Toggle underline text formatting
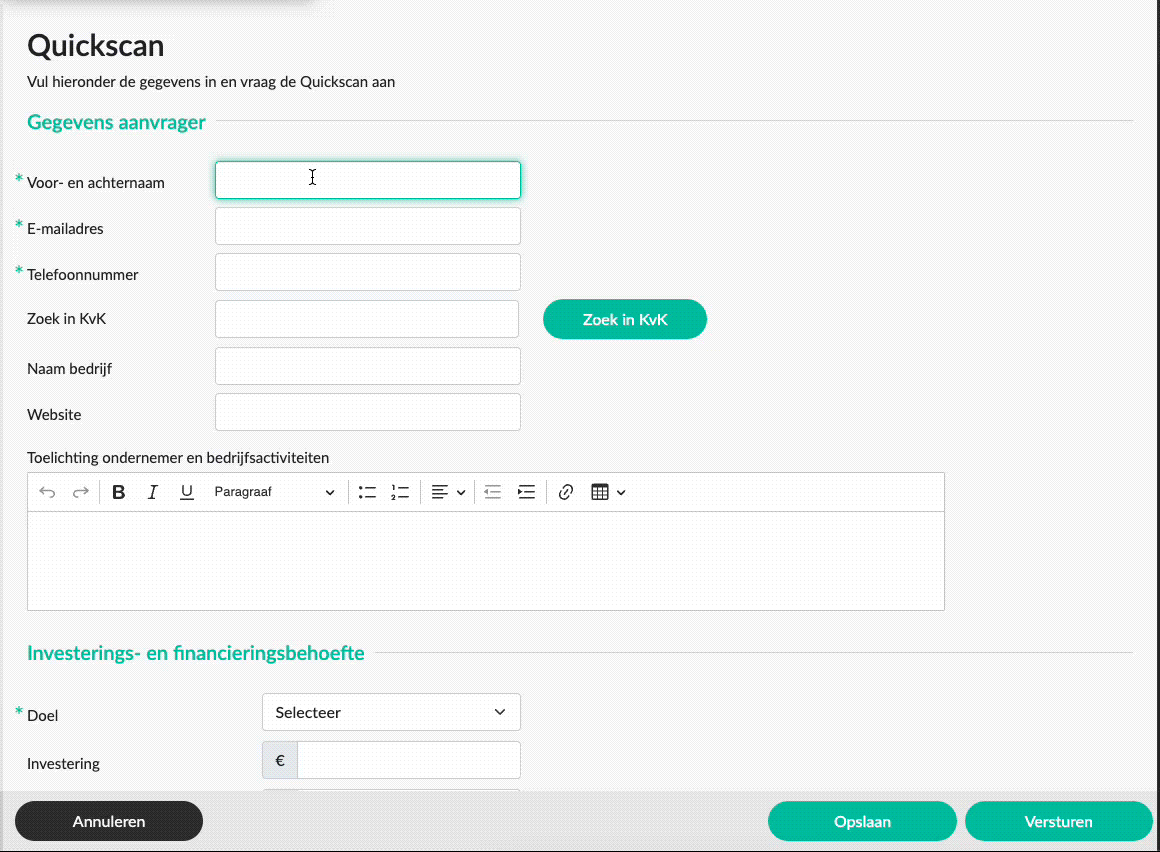This screenshot has width=1160, height=852. coord(186,492)
